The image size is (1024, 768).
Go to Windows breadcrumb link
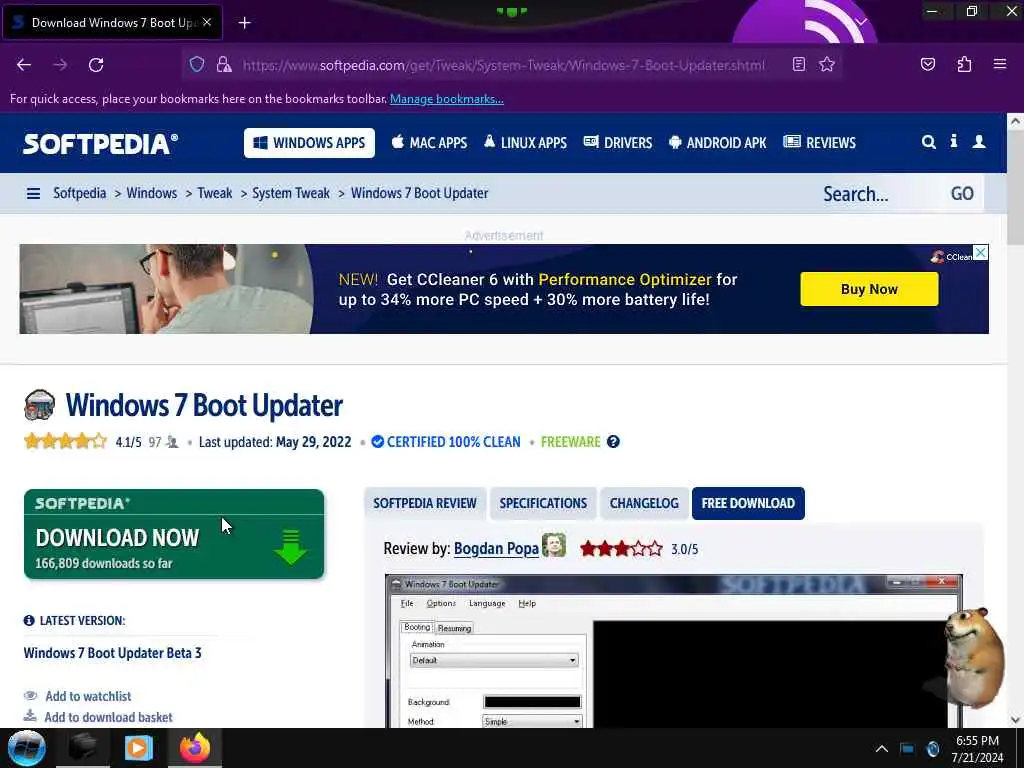(x=152, y=193)
